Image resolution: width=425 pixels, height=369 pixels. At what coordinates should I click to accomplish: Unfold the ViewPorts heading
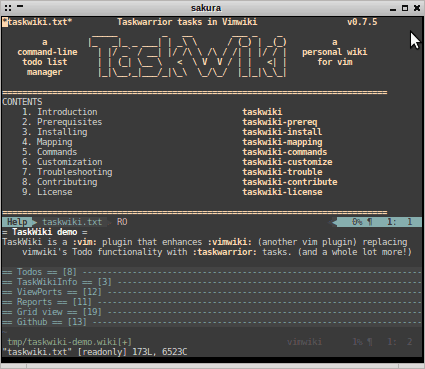tap(212, 292)
